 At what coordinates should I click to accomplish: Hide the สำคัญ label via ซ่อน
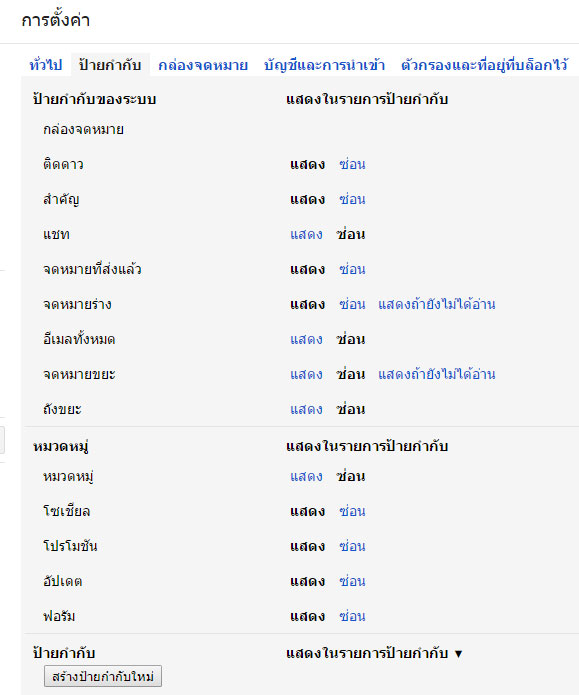tap(352, 199)
